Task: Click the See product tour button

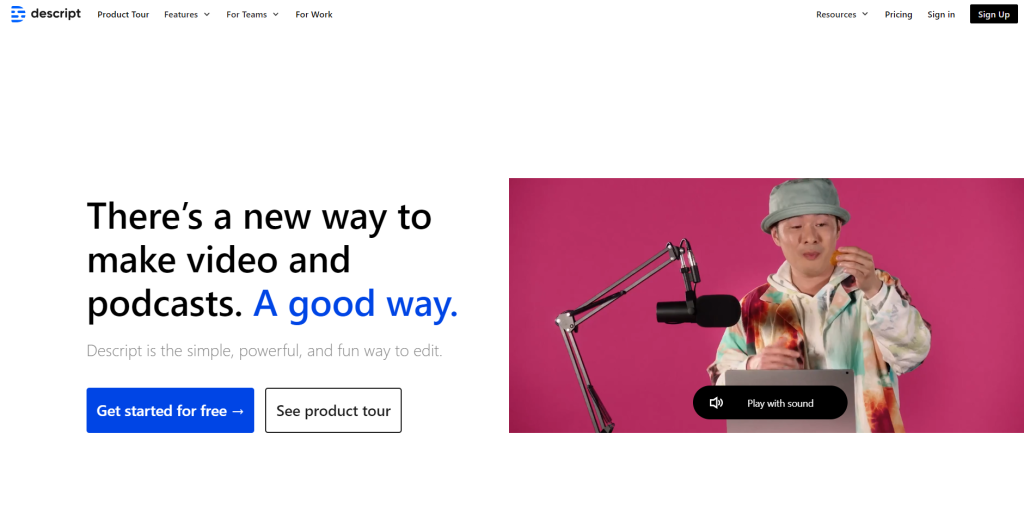Action: coord(333,411)
